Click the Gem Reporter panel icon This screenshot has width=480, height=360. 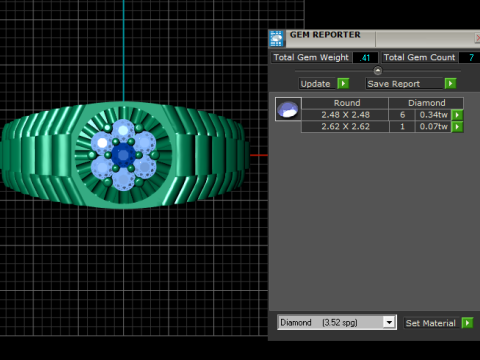pyautogui.click(x=276, y=38)
